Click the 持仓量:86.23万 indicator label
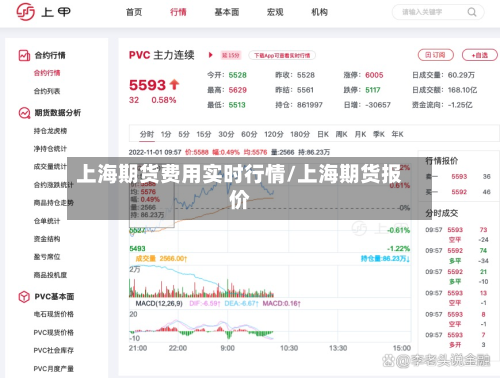Viewport: 500px width, 378px height. point(385,259)
